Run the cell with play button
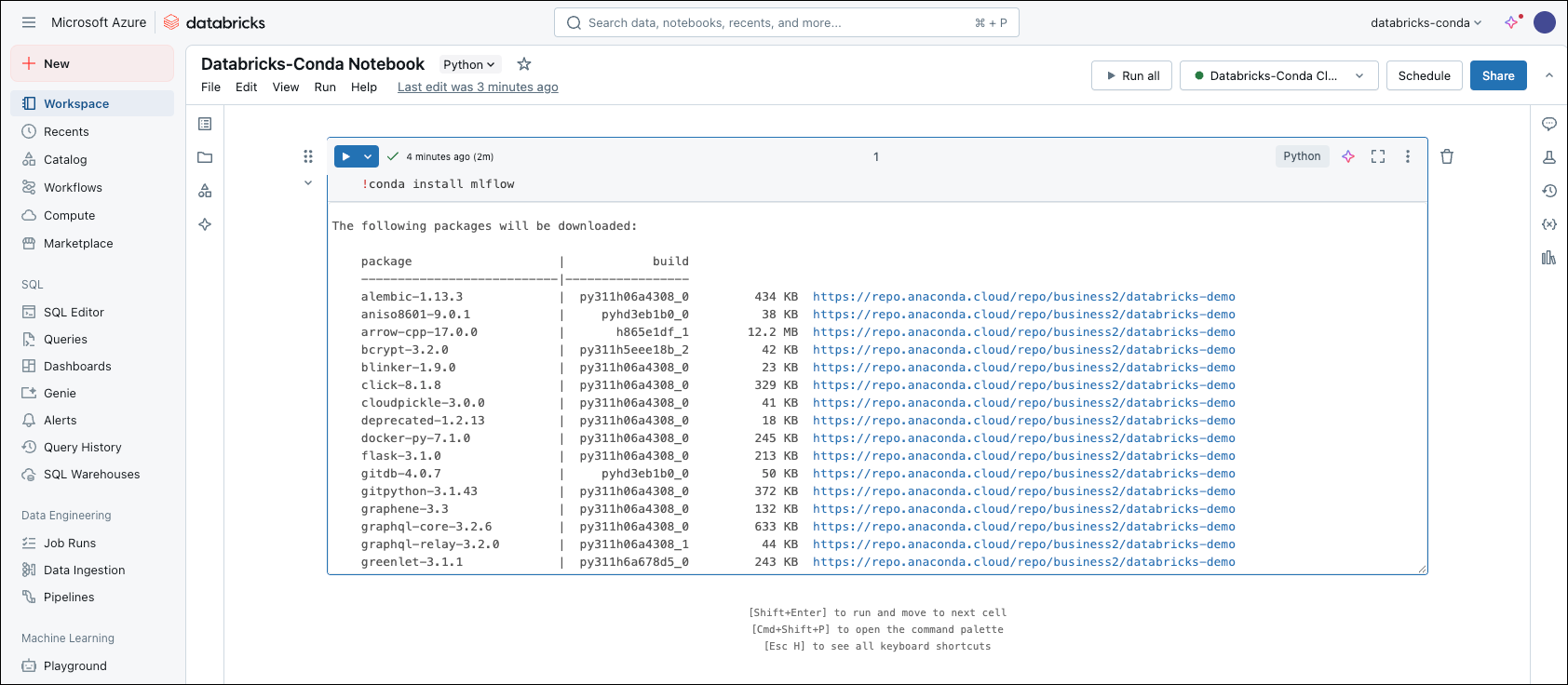 [x=345, y=156]
